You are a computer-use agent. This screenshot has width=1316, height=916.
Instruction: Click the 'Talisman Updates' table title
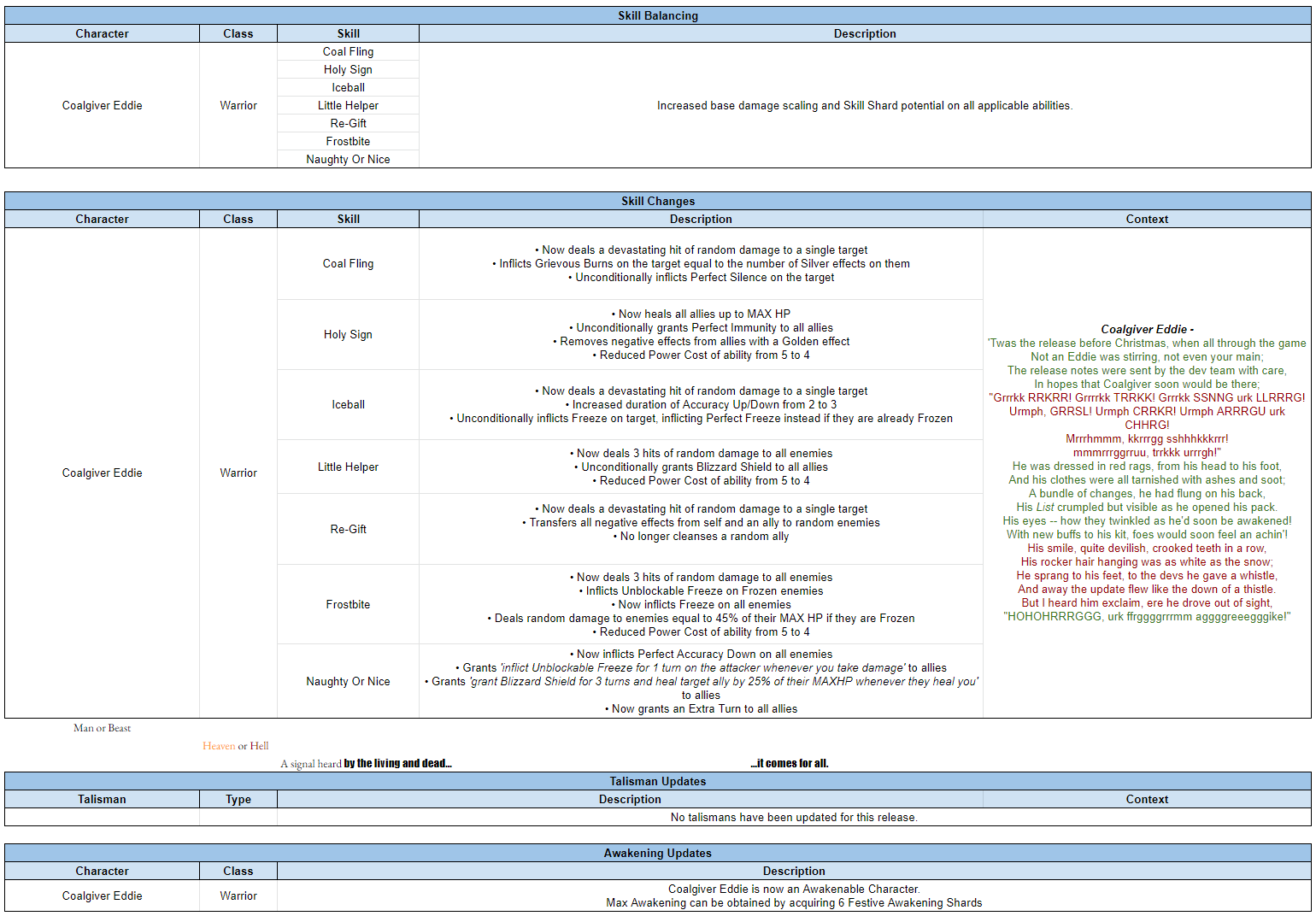click(658, 781)
